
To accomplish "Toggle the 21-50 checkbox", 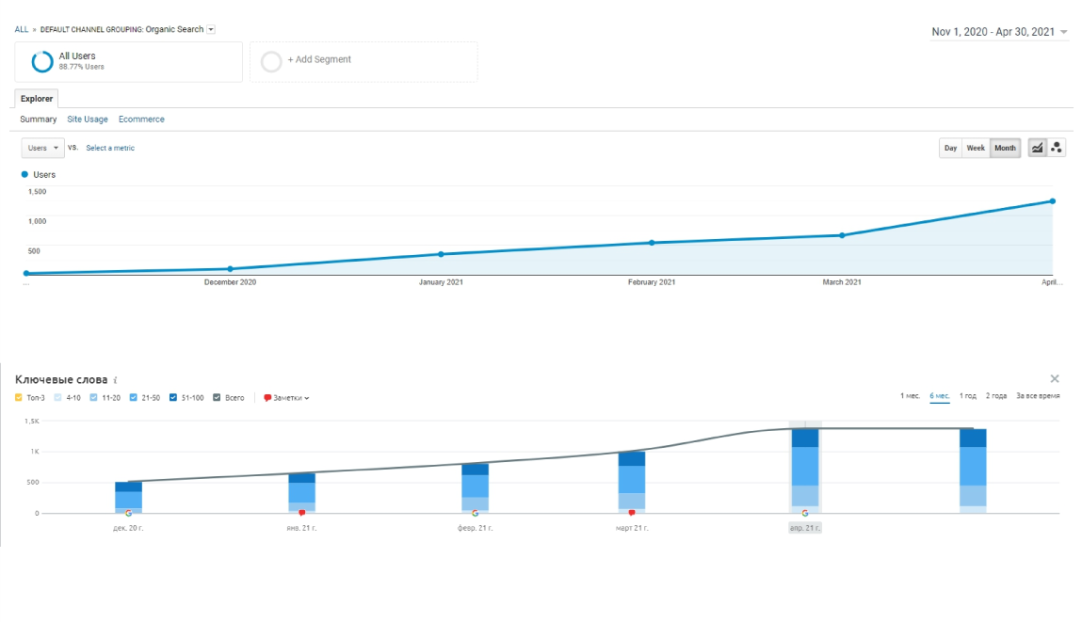I will pyautogui.click(x=133, y=398).
